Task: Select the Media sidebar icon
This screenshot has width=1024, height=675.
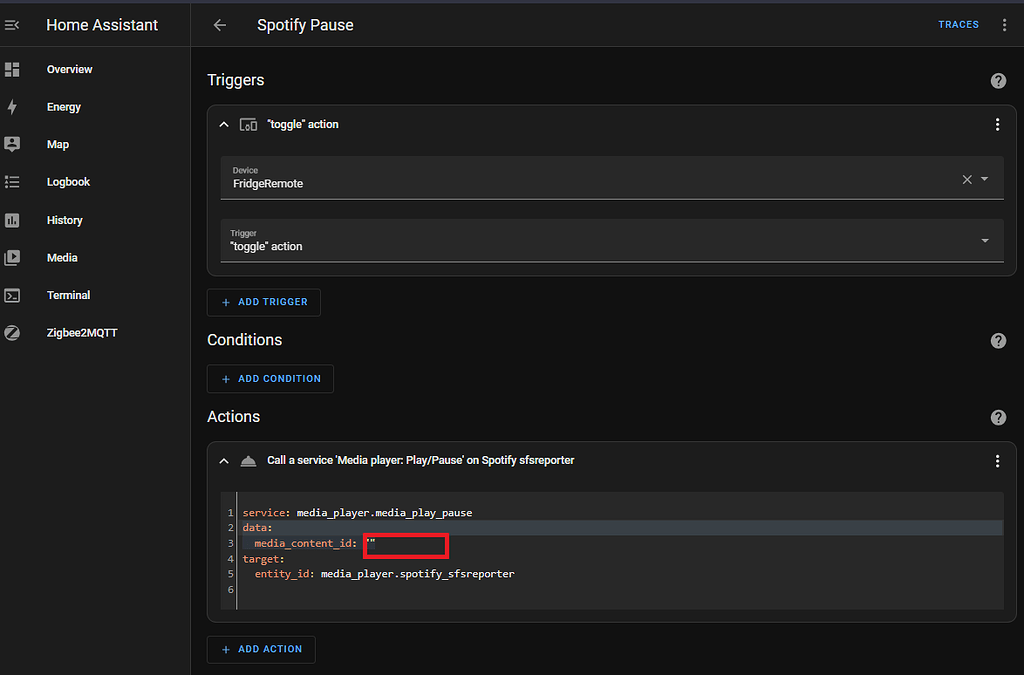Action: 11,257
